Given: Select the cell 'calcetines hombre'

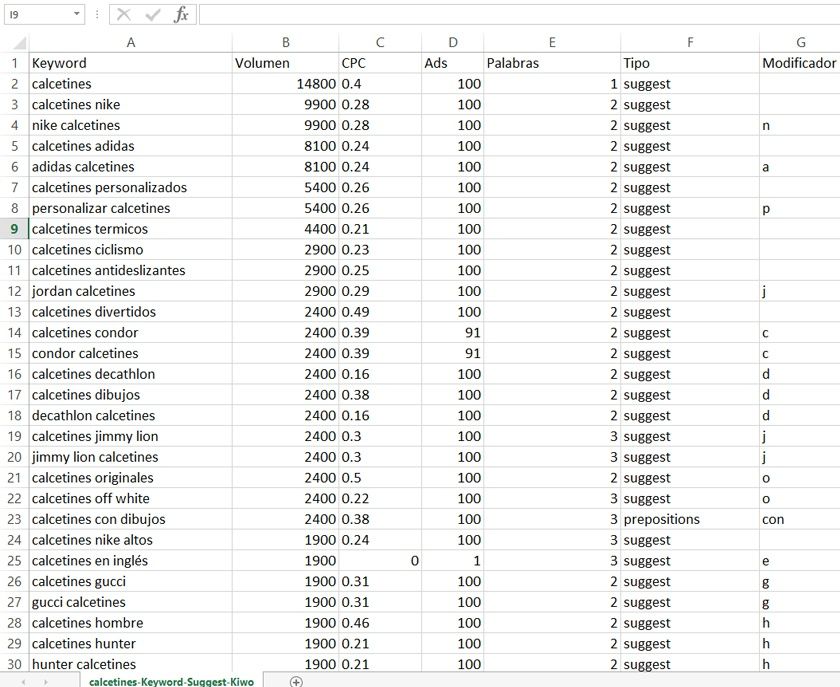Looking at the screenshot, I should click(x=131, y=623).
